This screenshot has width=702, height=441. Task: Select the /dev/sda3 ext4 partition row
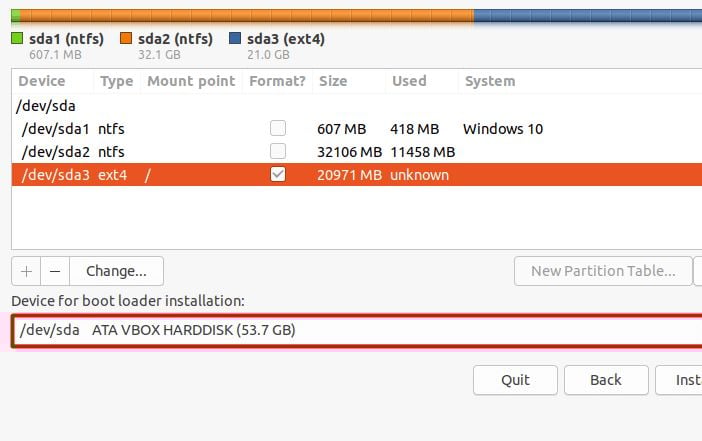(56, 175)
